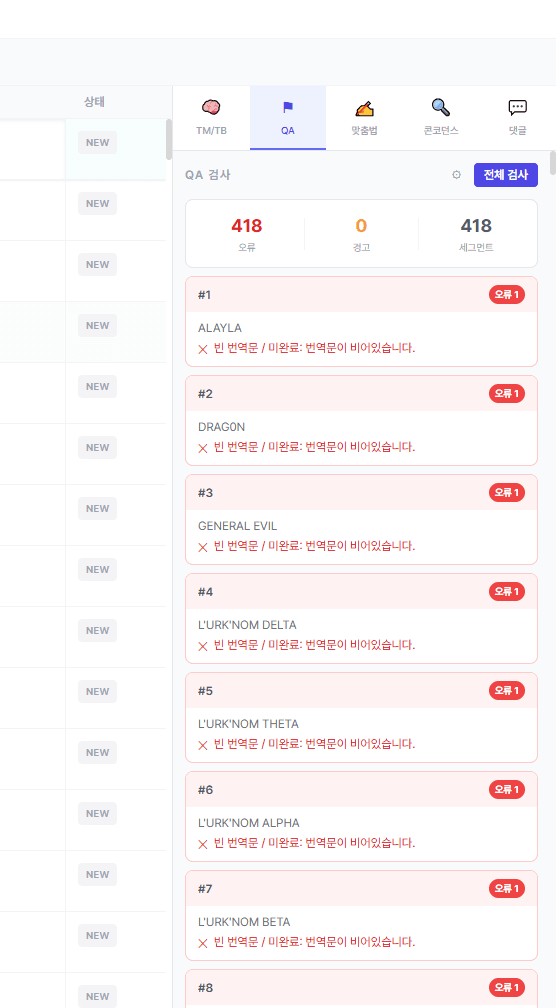Click the NEW status badge in first row
This screenshot has width=556, height=1008.
click(x=98, y=143)
